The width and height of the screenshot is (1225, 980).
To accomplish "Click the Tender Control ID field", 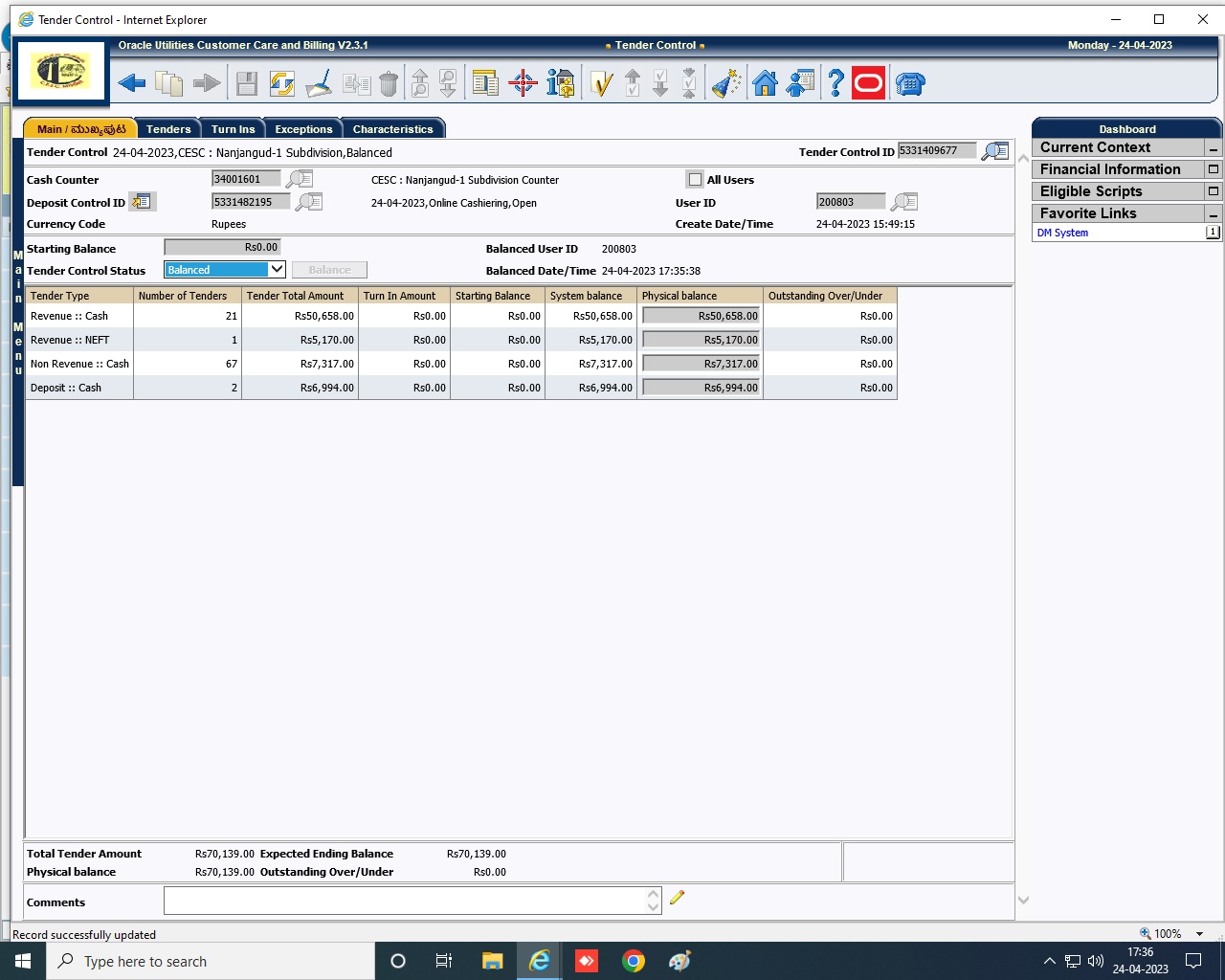I will coord(937,151).
